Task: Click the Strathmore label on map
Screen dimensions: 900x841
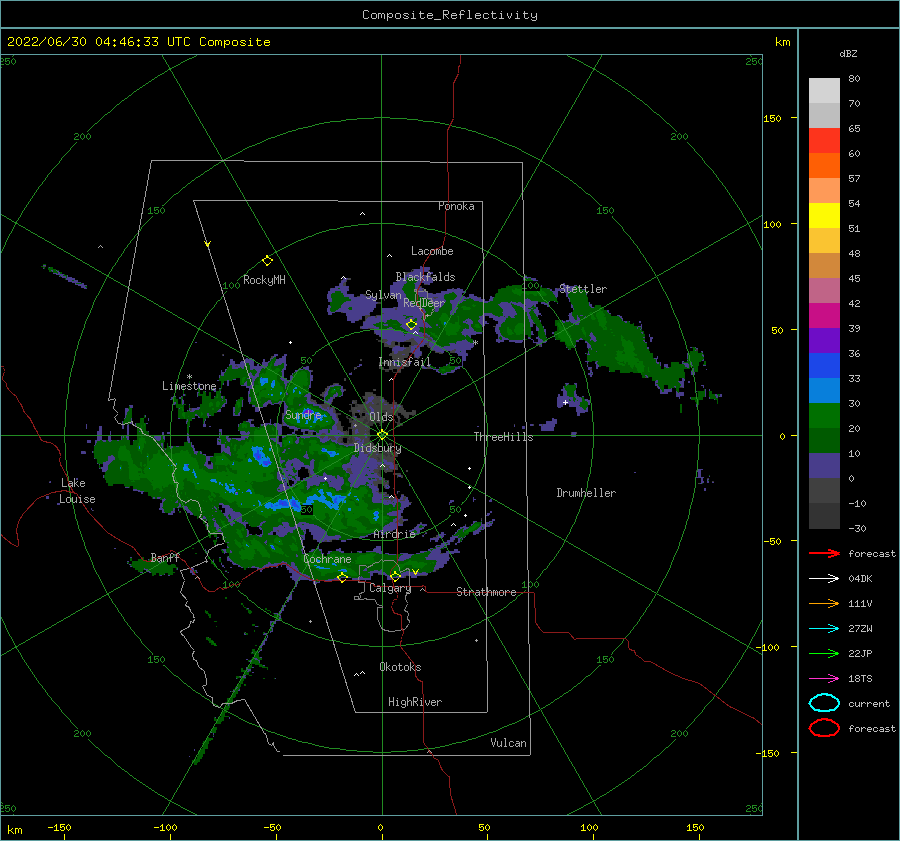Action: pos(486,592)
